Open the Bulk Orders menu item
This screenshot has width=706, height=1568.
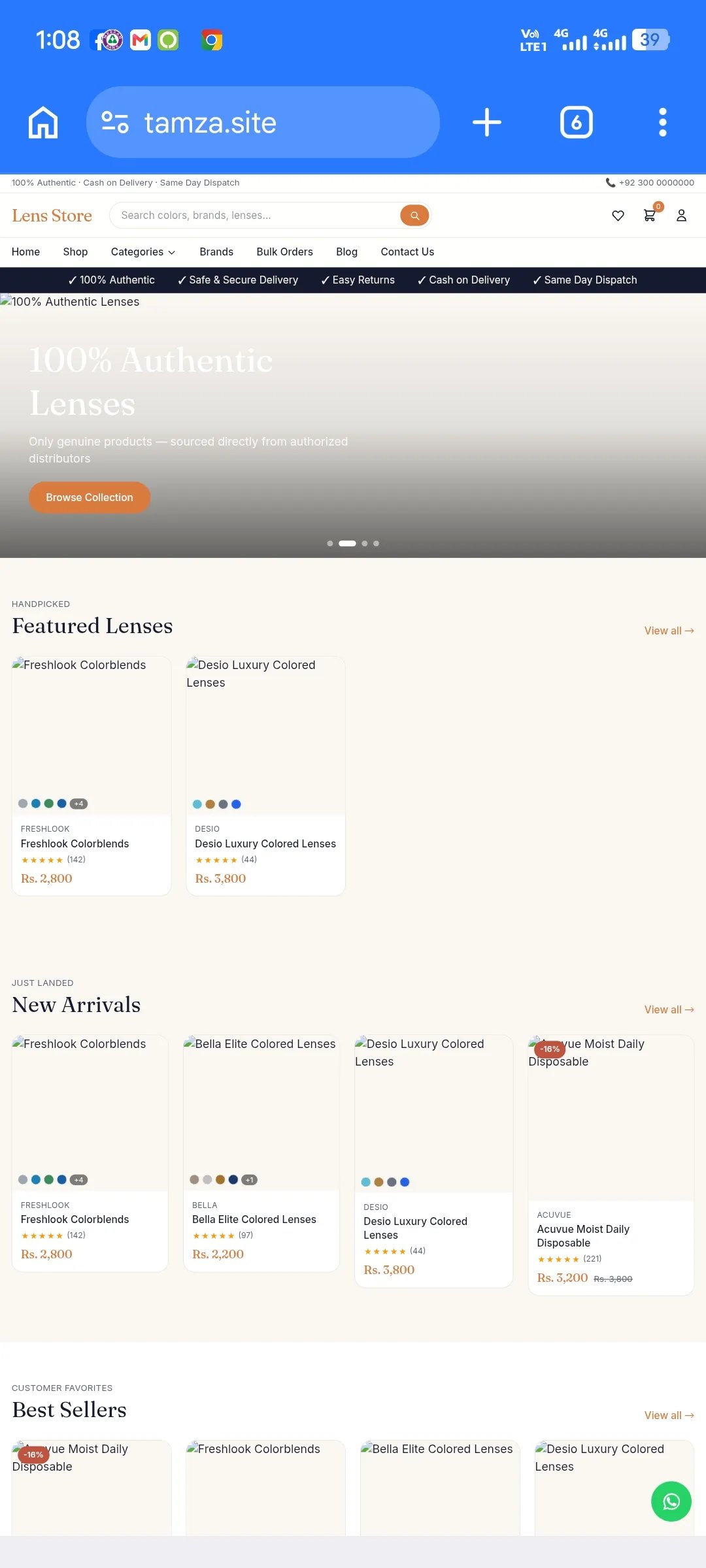click(284, 252)
